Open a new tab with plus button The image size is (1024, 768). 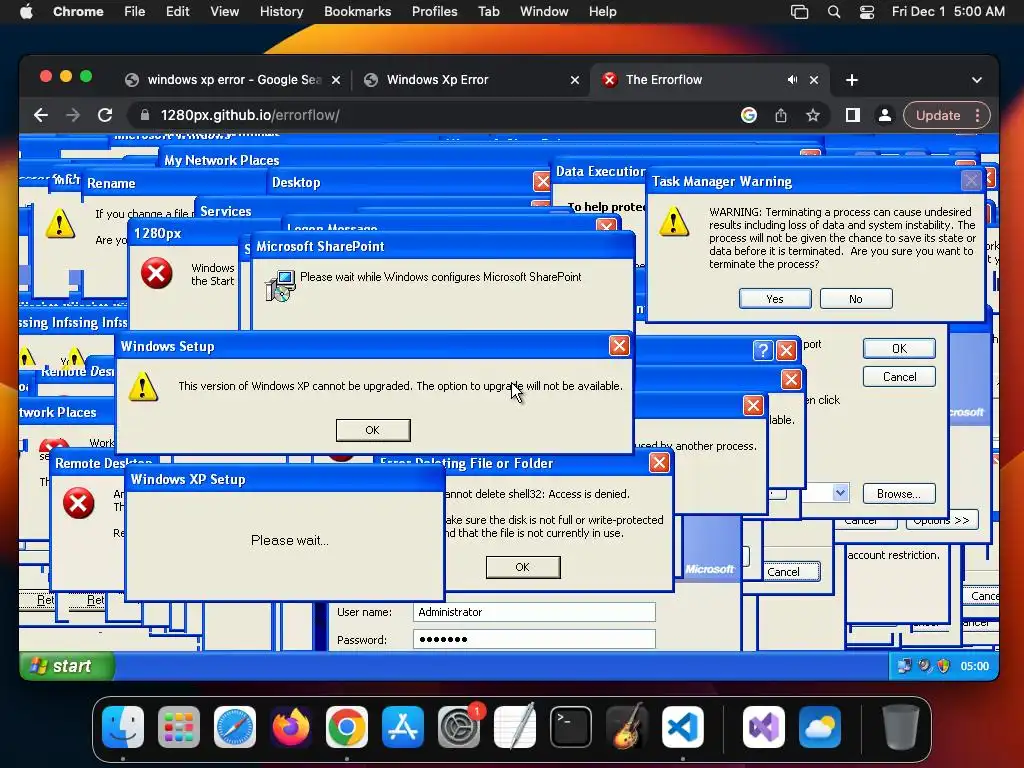[852, 80]
